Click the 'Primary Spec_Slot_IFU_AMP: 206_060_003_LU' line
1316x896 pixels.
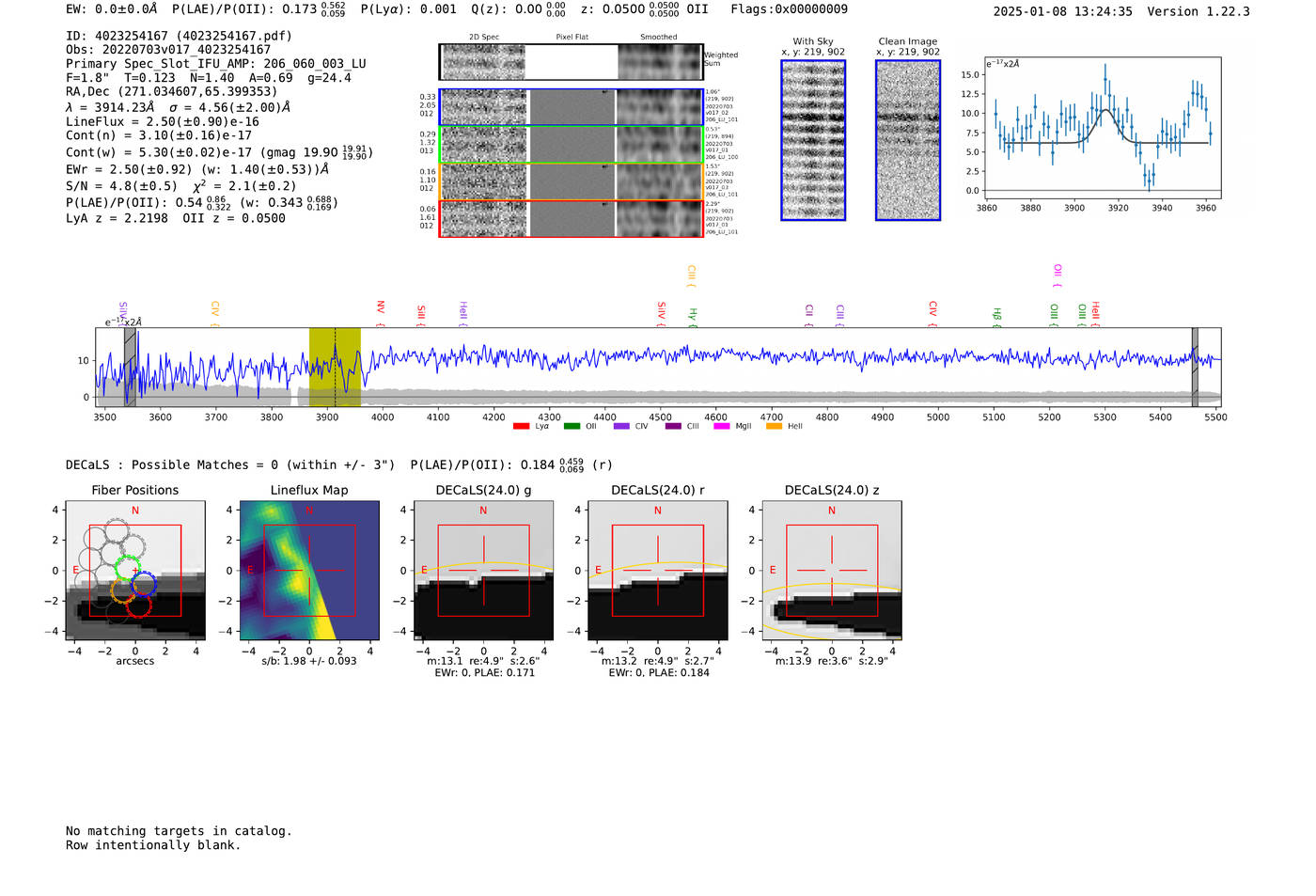216,64
